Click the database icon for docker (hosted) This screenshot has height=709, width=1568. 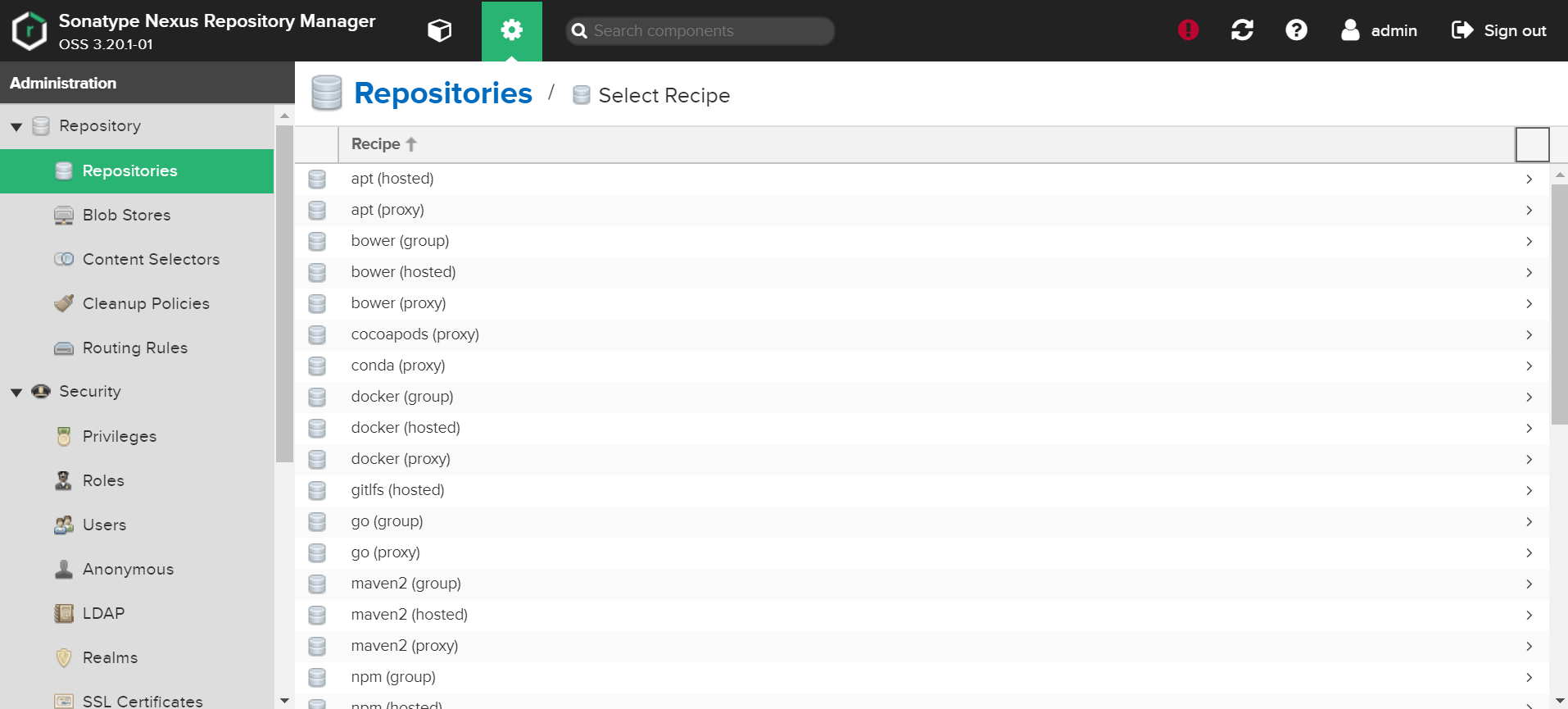click(x=317, y=428)
